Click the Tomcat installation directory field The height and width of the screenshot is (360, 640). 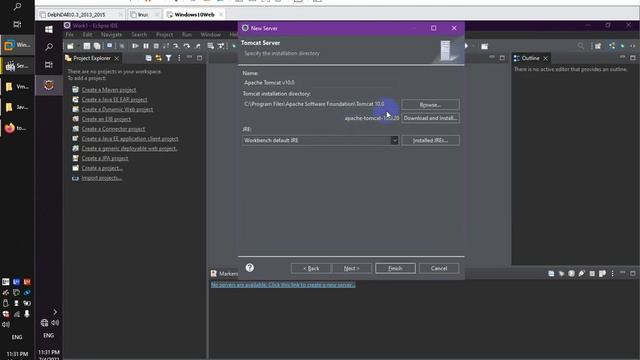pos(320,104)
